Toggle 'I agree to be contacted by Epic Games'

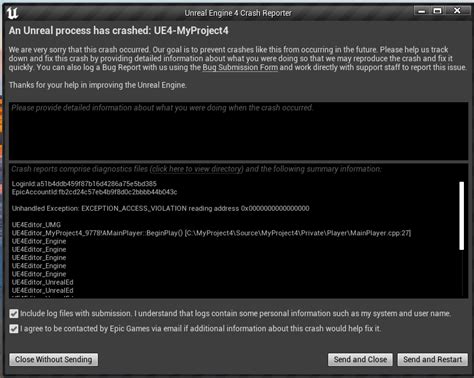[x=14, y=329]
